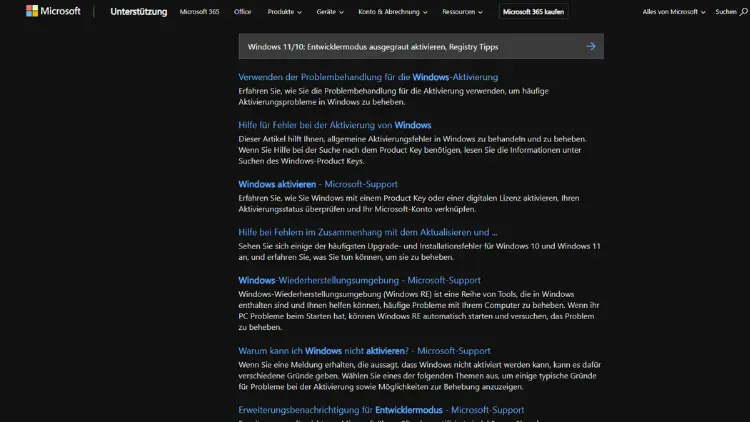Click the arrow icon in the search box

pyautogui.click(x=591, y=46)
